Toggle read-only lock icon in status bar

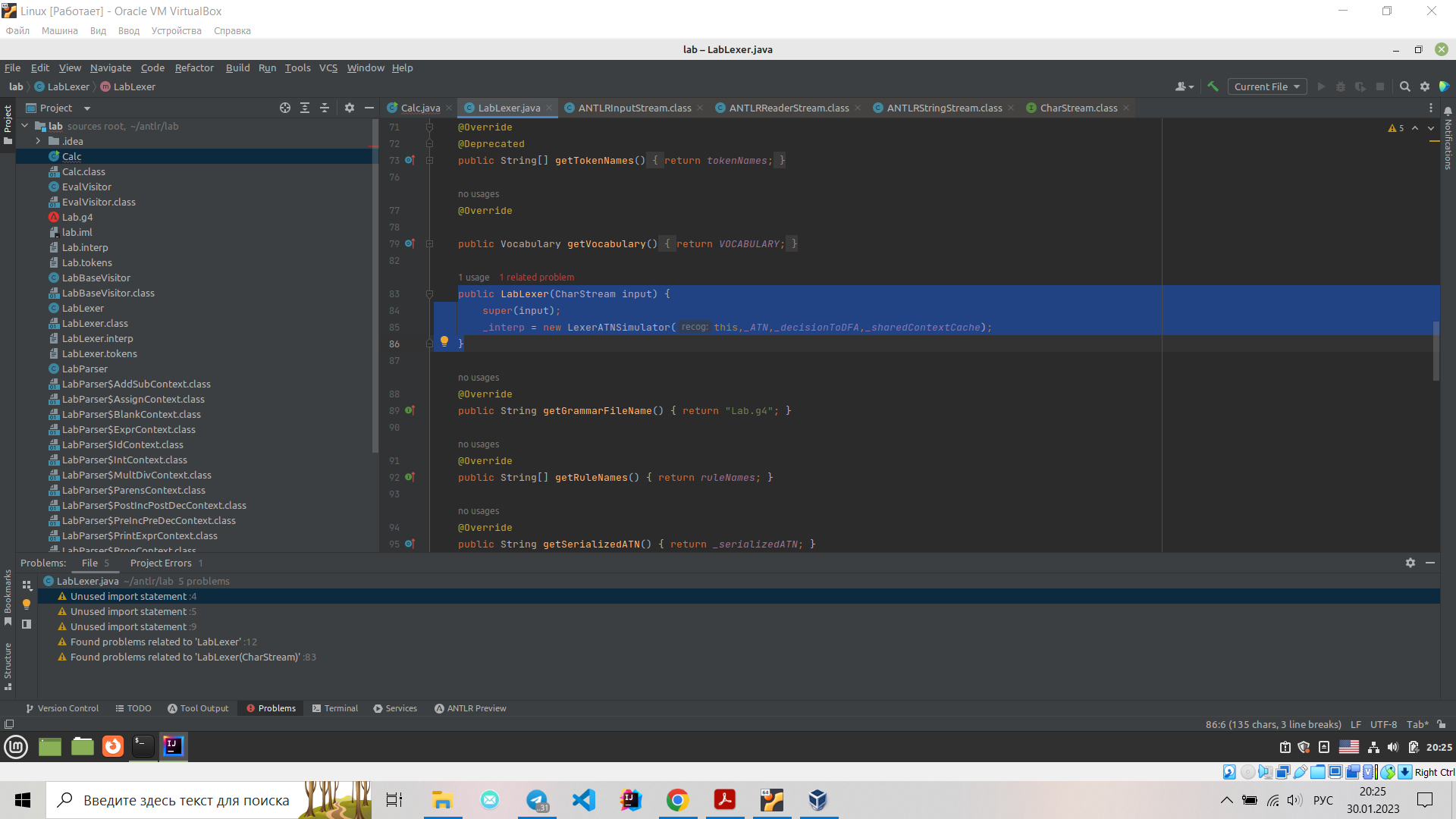click(x=1442, y=724)
